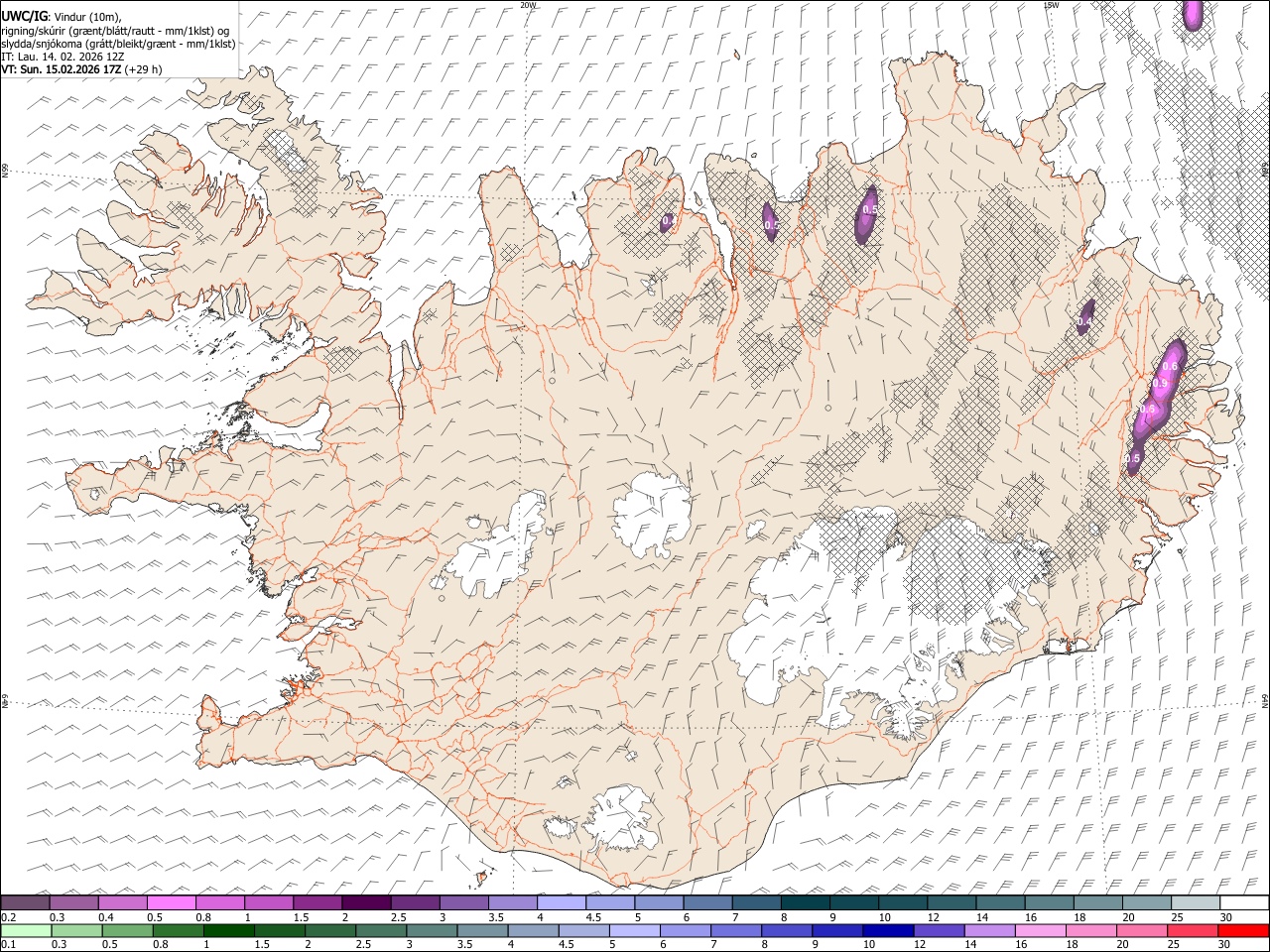Click the 15W longitude label on top edge

(1051, 5)
